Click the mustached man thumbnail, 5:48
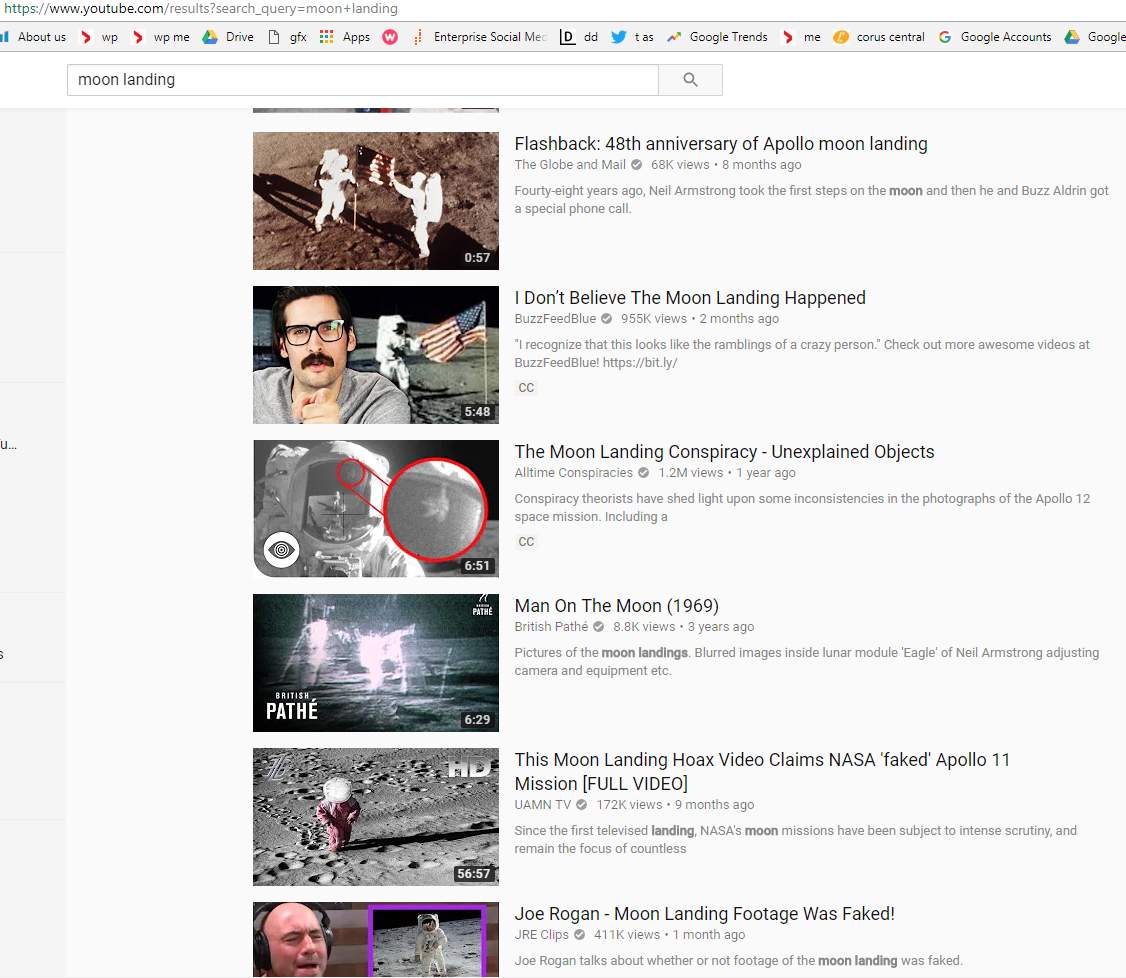This screenshot has height=978, width=1126. tap(376, 355)
